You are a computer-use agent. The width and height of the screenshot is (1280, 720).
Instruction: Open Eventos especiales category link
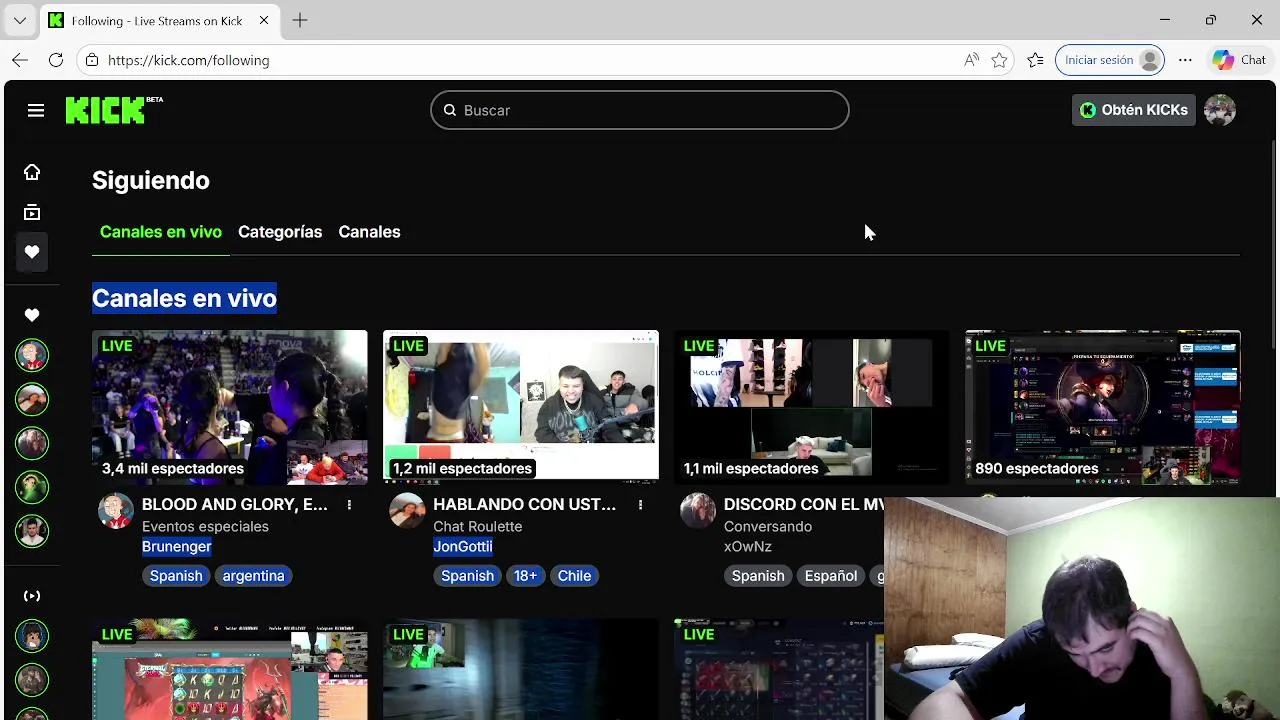coord(205,526)
